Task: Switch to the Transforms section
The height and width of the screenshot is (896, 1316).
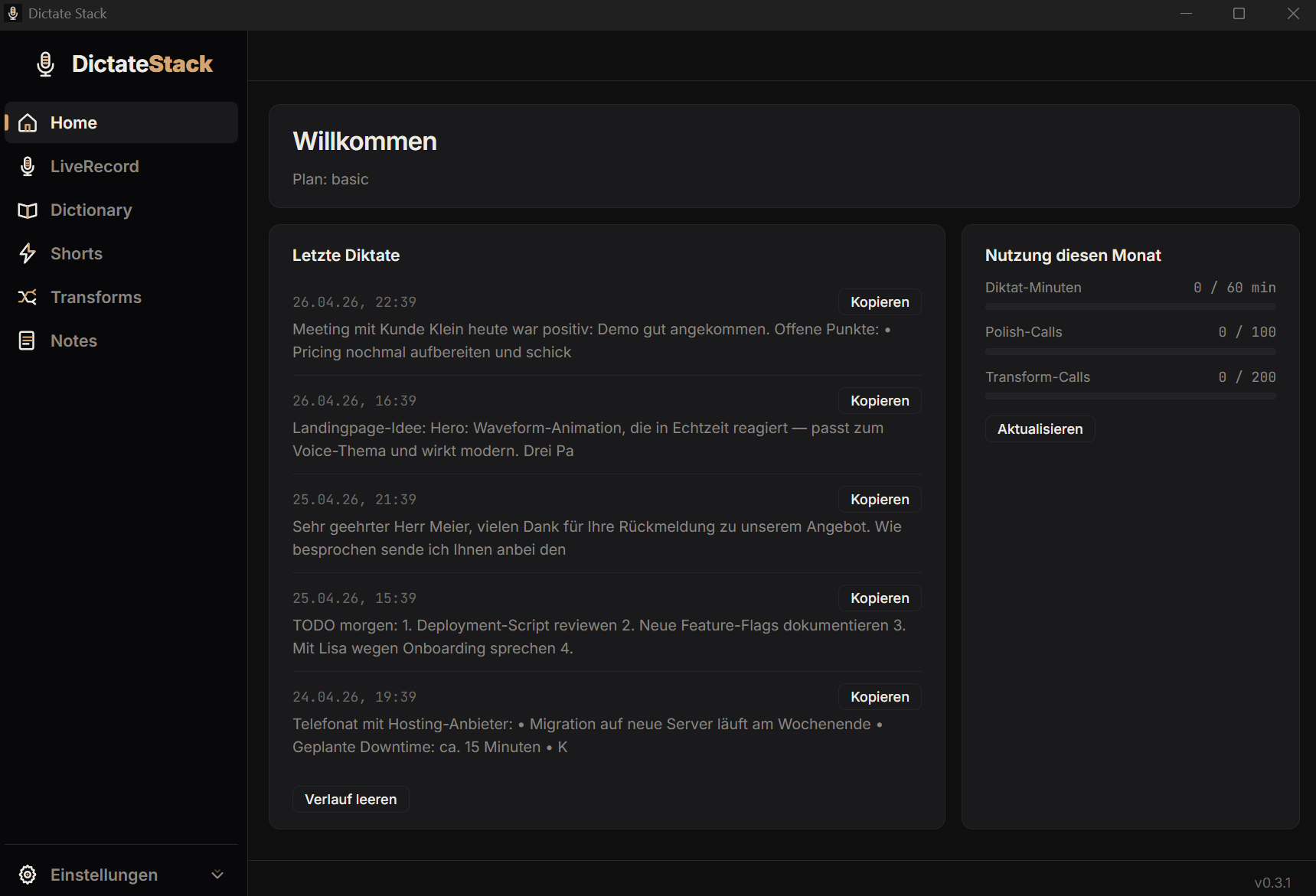Action: pos(121,297)
